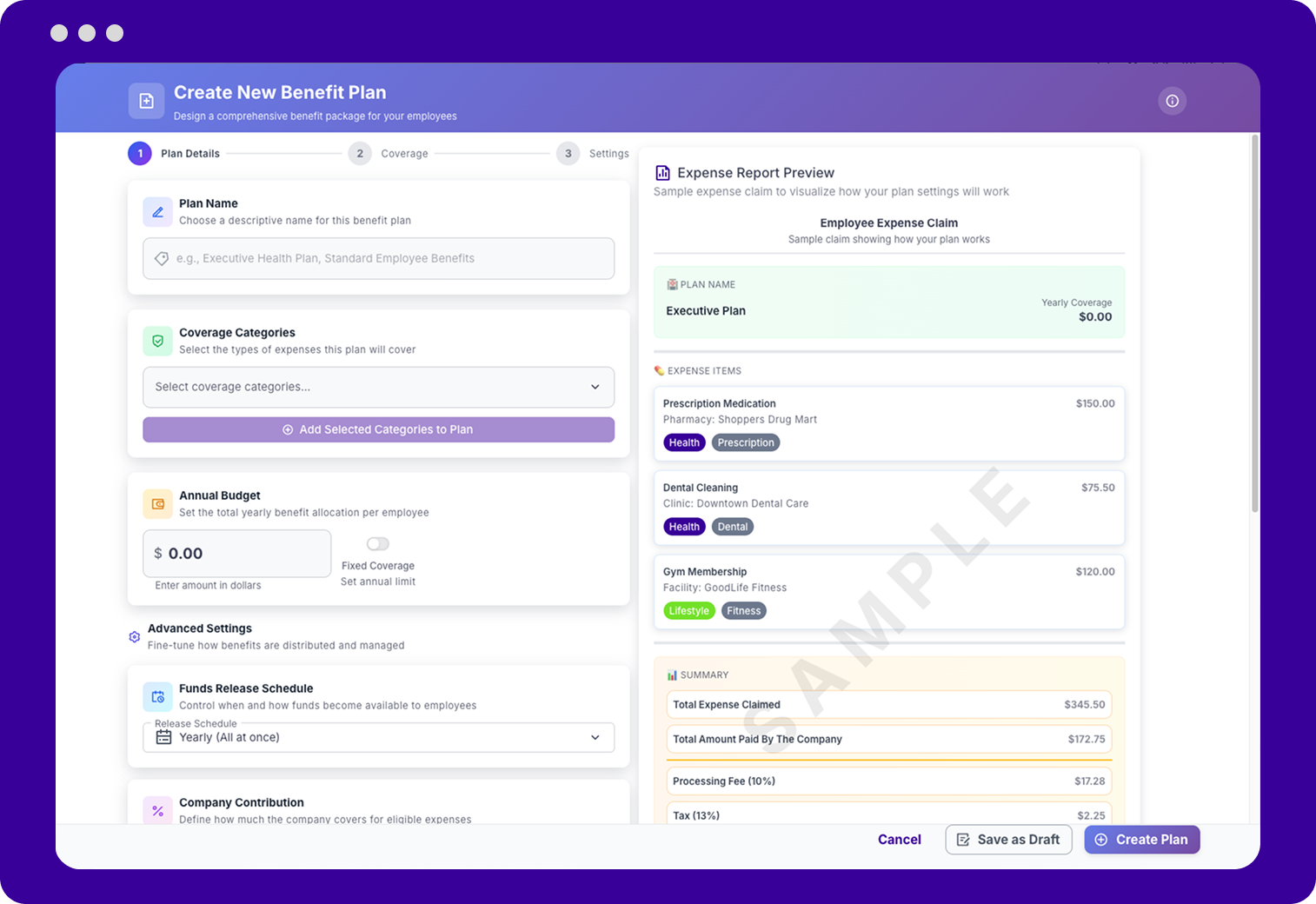
Task: Enable the Fixed Coverage toggle
Action: [x=377, y=543]
